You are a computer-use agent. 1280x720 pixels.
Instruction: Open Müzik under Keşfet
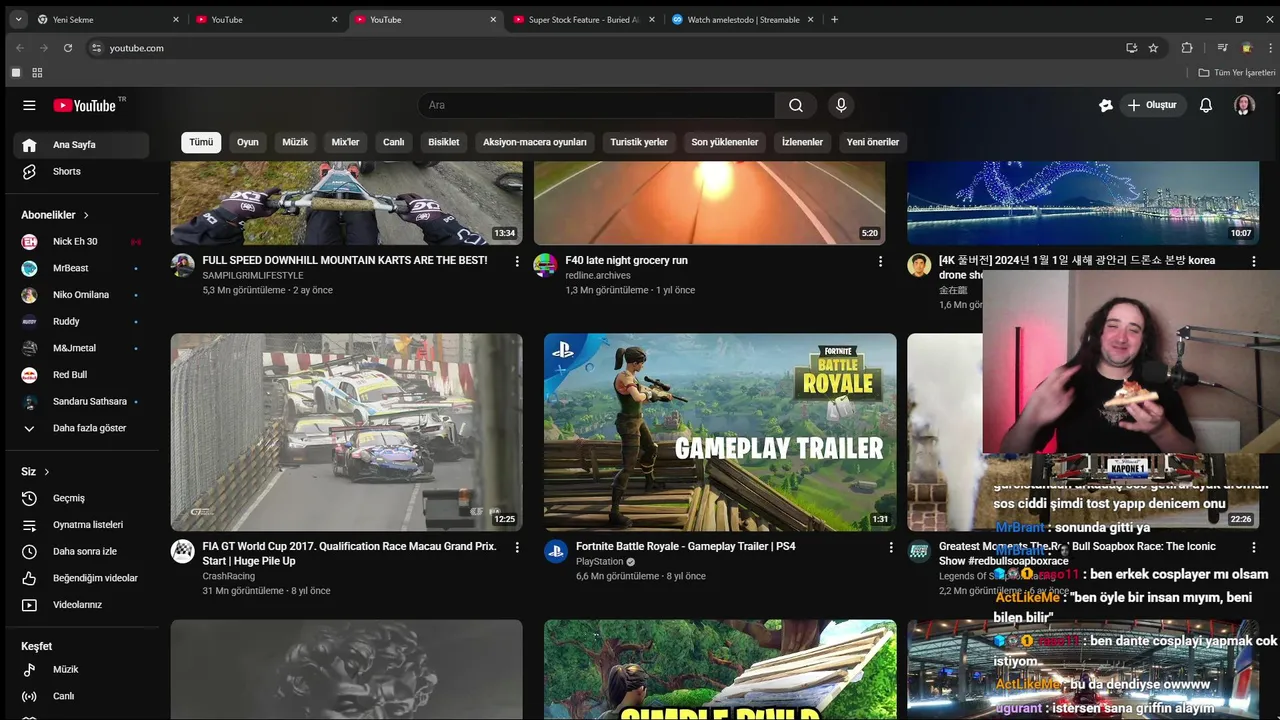point(81,669)
